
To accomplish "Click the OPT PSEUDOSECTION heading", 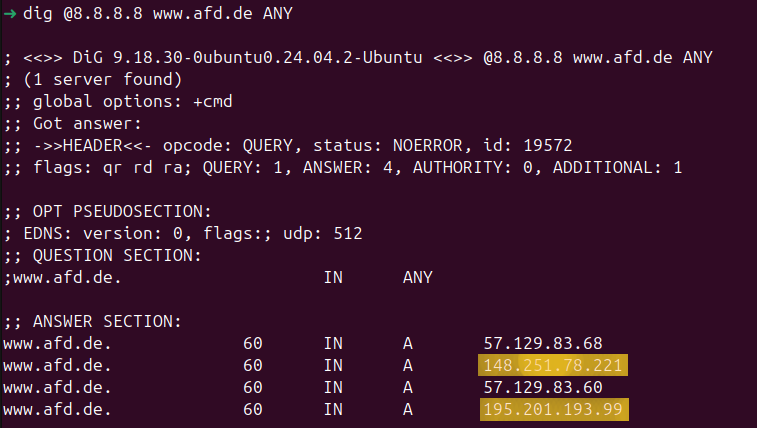I will (x=122, y=211).
